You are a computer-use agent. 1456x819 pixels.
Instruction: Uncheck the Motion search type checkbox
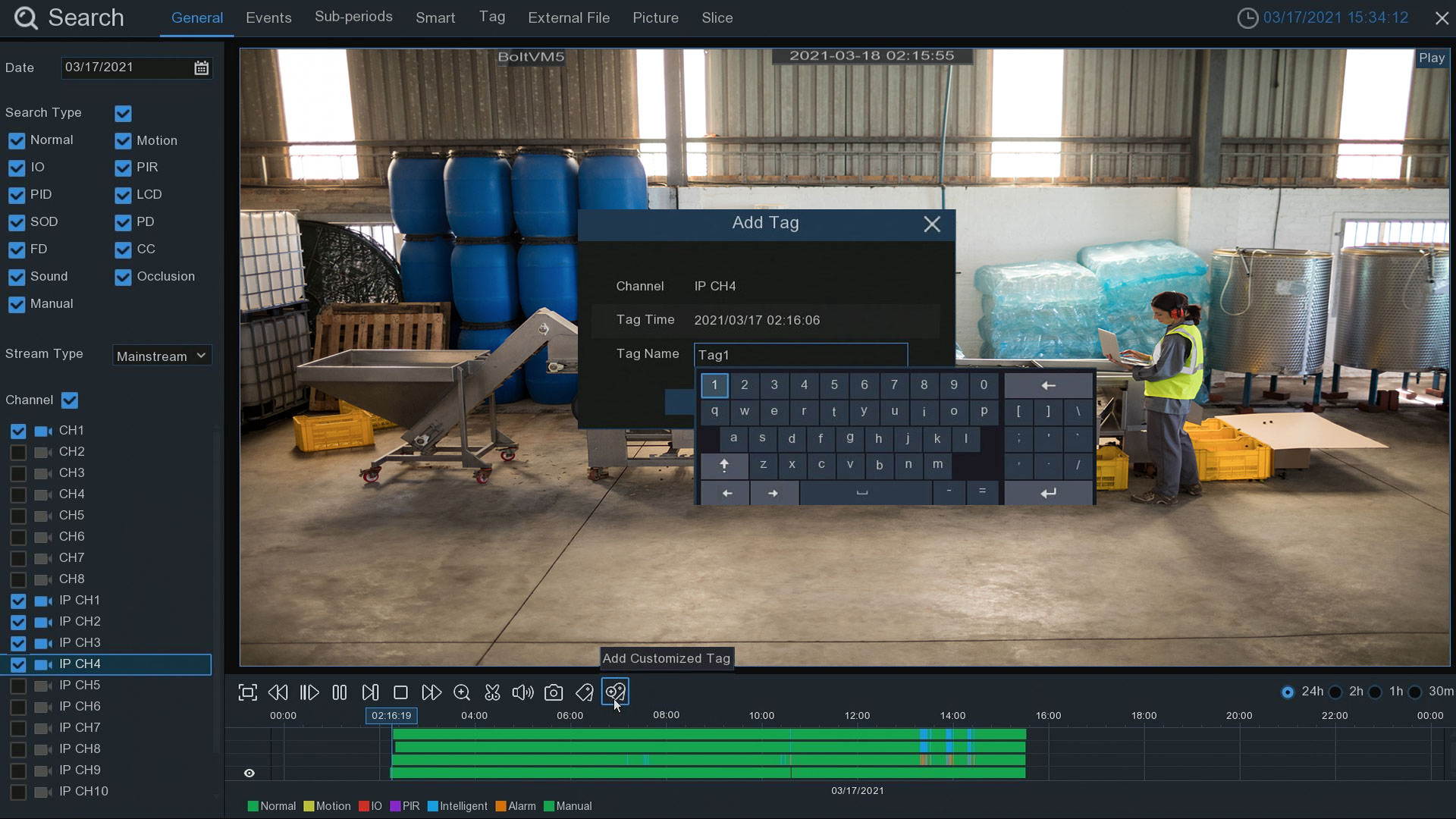(123, 141)
